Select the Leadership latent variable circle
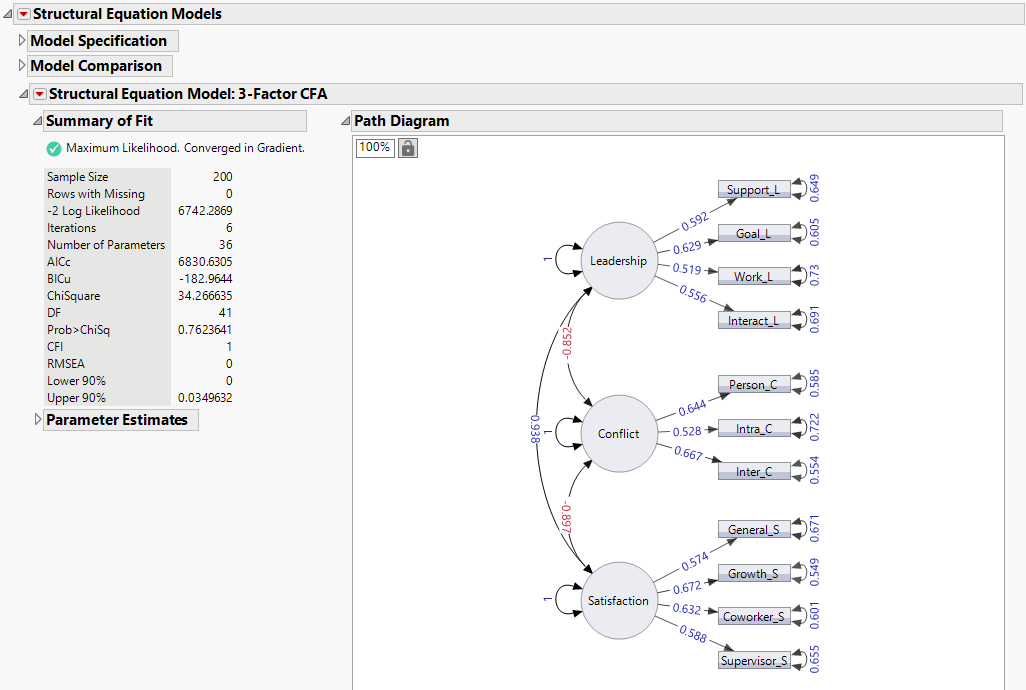Screen dimensions: 1026x690 click(x=618, y=260)
